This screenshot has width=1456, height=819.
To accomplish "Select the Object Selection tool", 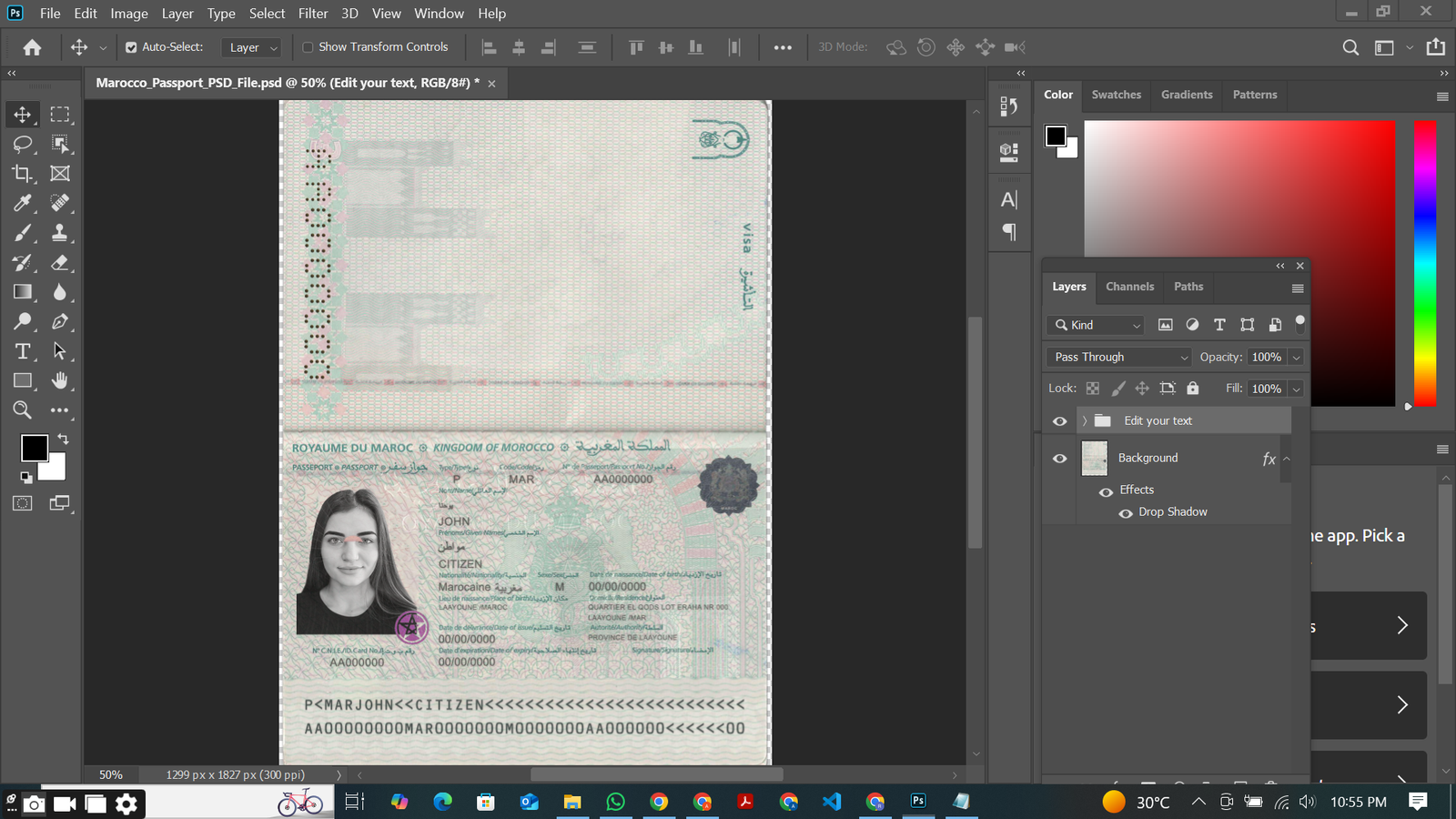I will 60,144.
